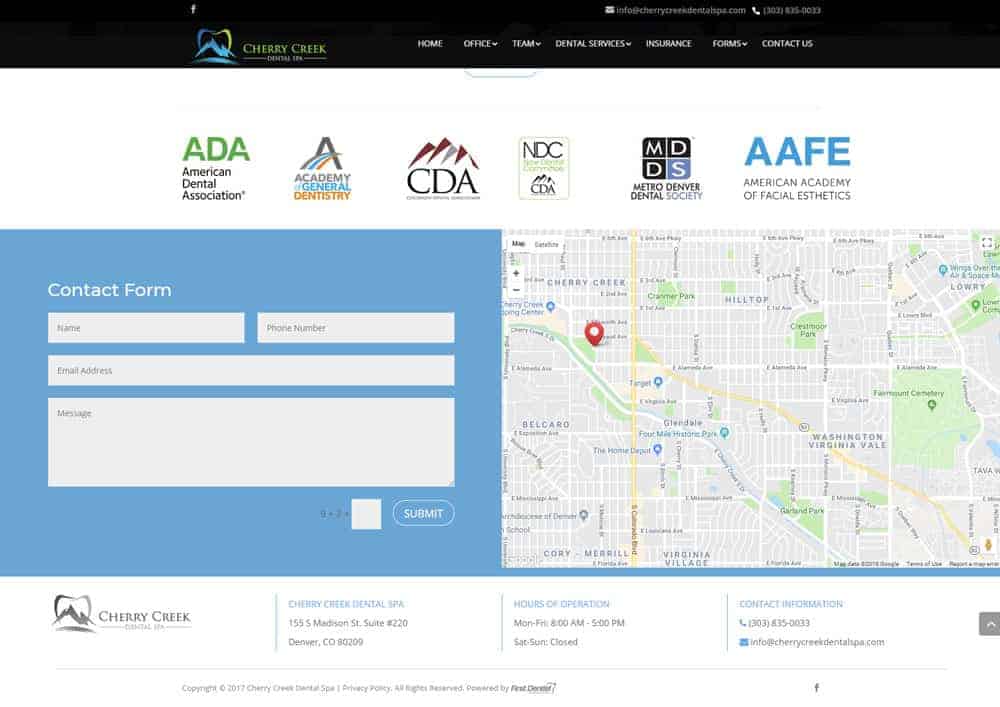Screen dimensions: 1000x707
Task: Open map Terms of Use link
Action: click(x=923, y=564)
